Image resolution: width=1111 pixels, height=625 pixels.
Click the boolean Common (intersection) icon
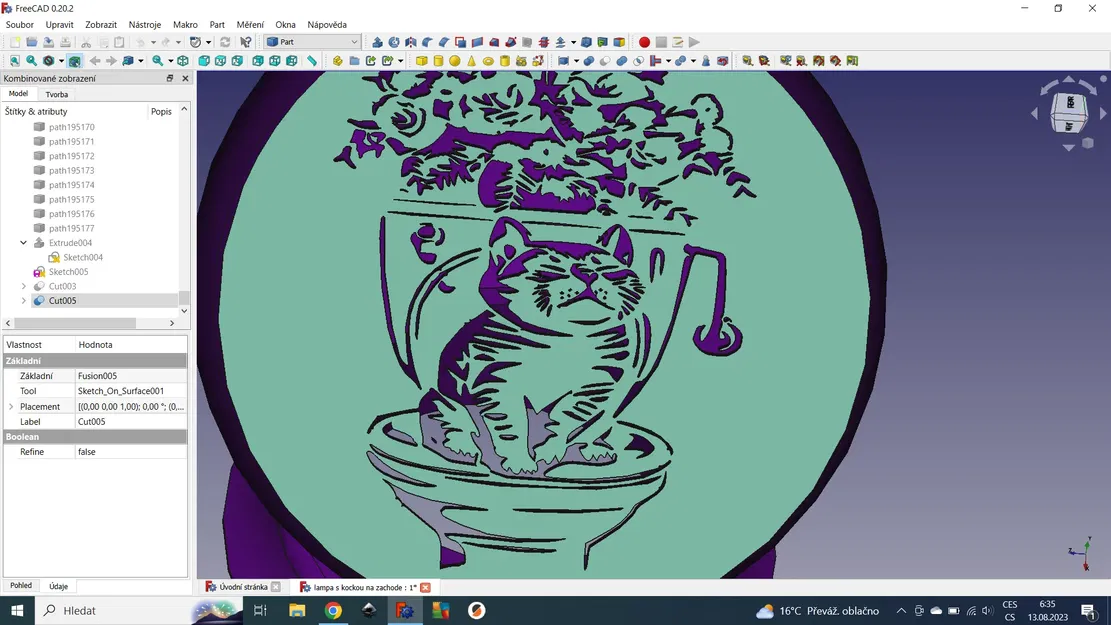638,61
